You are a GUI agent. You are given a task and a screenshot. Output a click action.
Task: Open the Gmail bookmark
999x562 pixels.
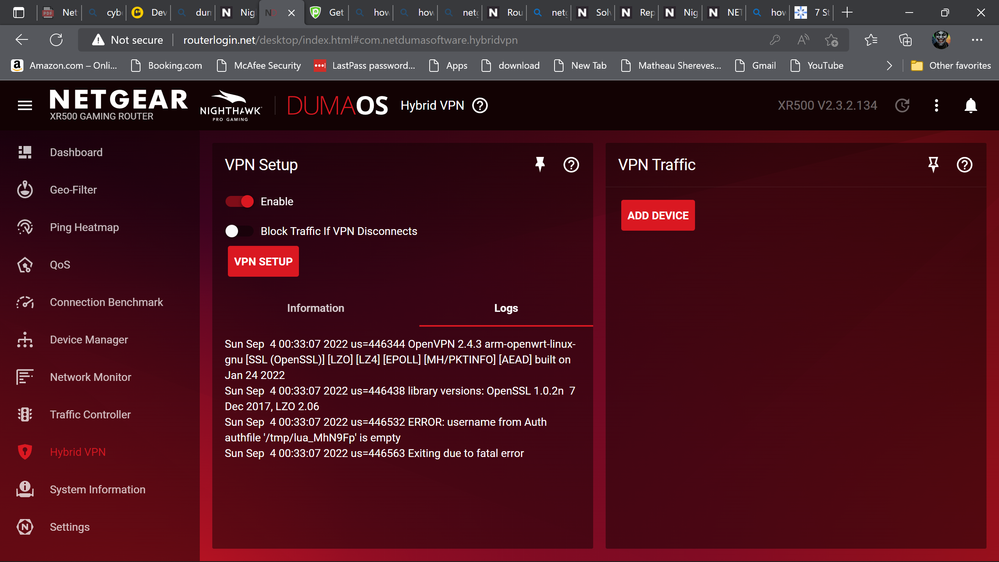coord(756,66)
